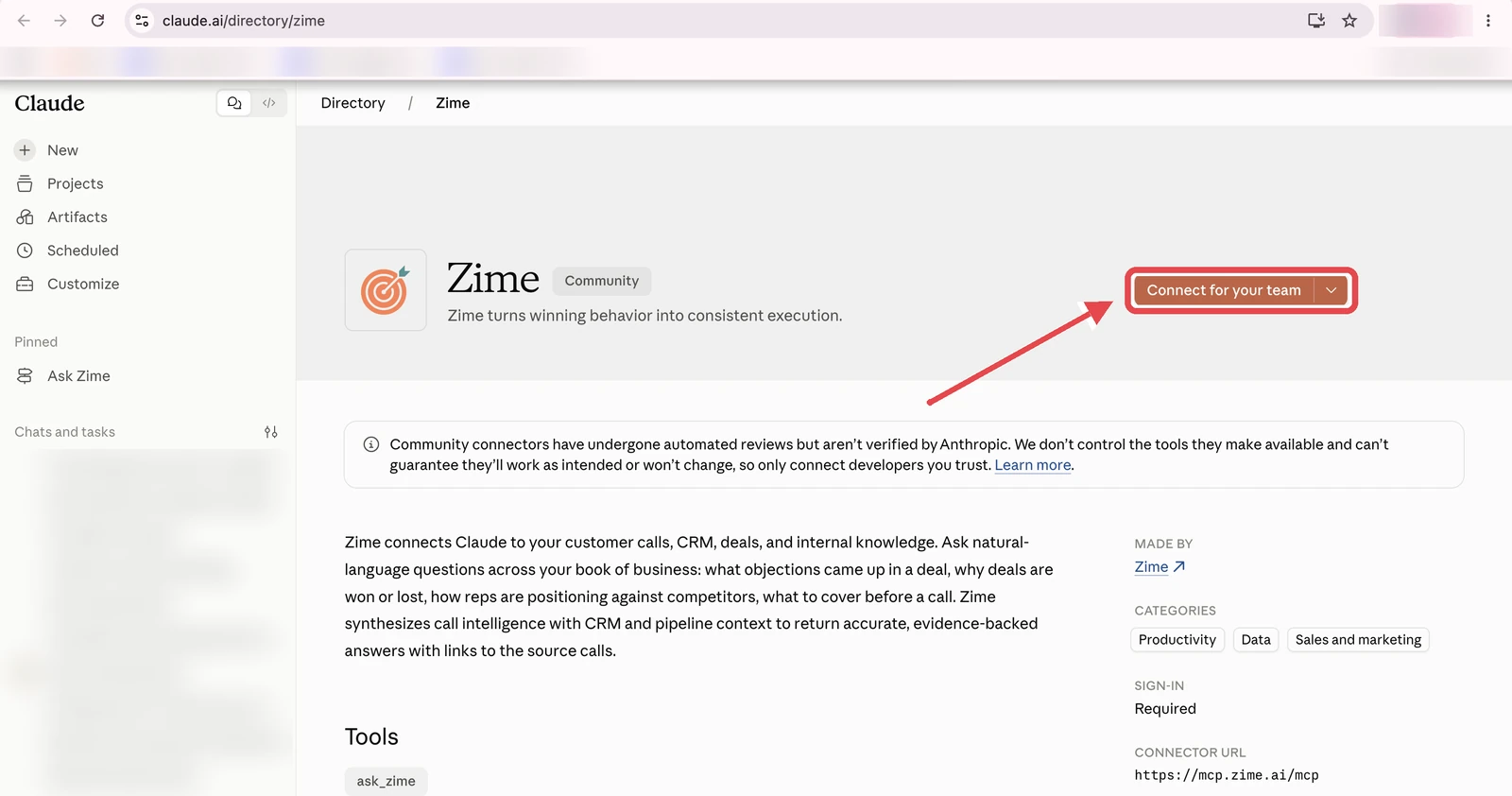Click the Zime breadcrumb
This screenshot has height=796, width=1512.
tap(453, 103)
